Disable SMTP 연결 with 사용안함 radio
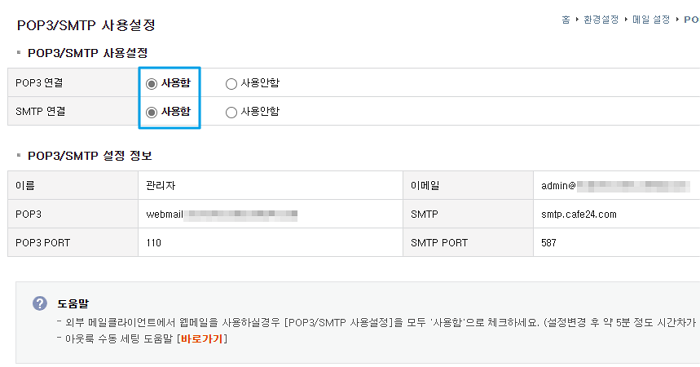The width and height of the screenshot is (700, 367). click(231, 112)
